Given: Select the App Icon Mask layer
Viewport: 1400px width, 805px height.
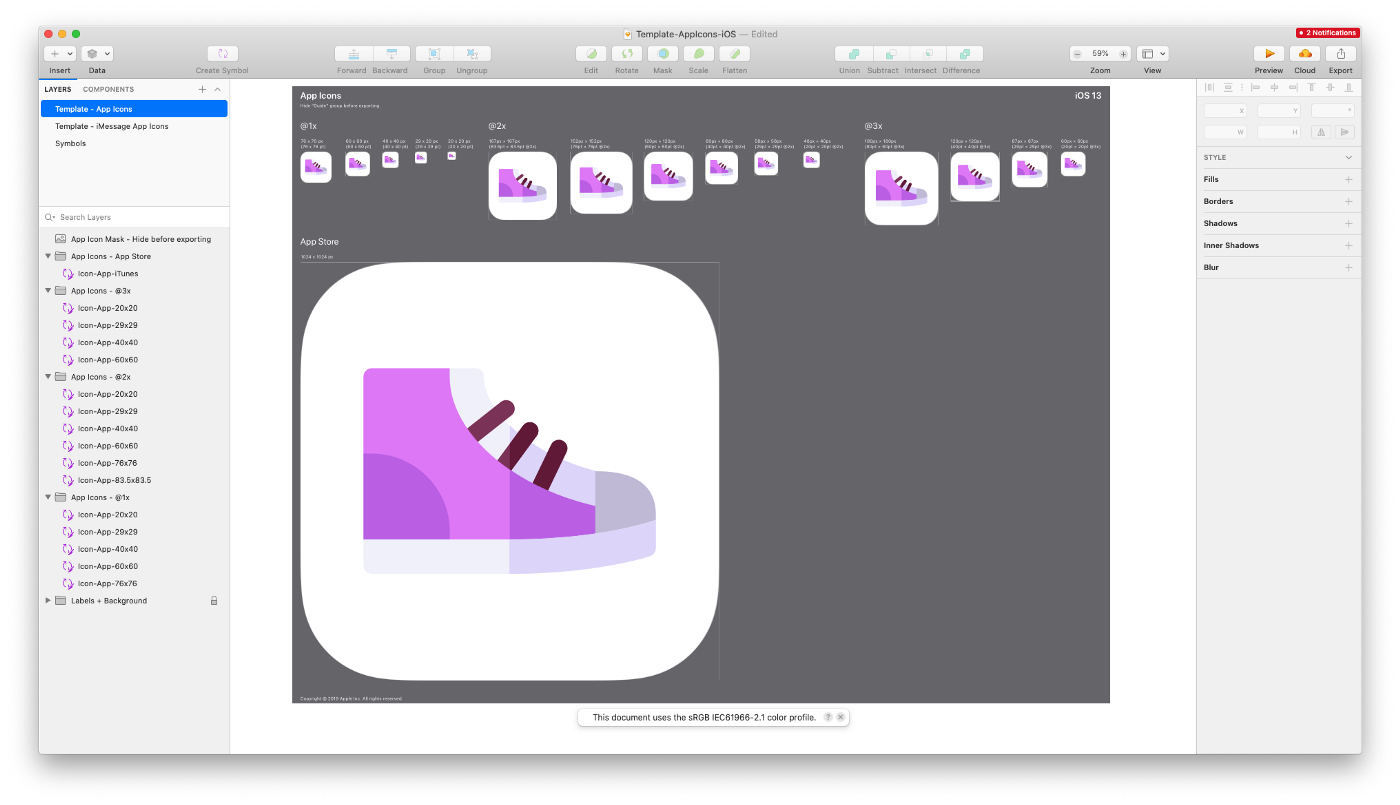Looking at the screenshot, I should [134, 239].
